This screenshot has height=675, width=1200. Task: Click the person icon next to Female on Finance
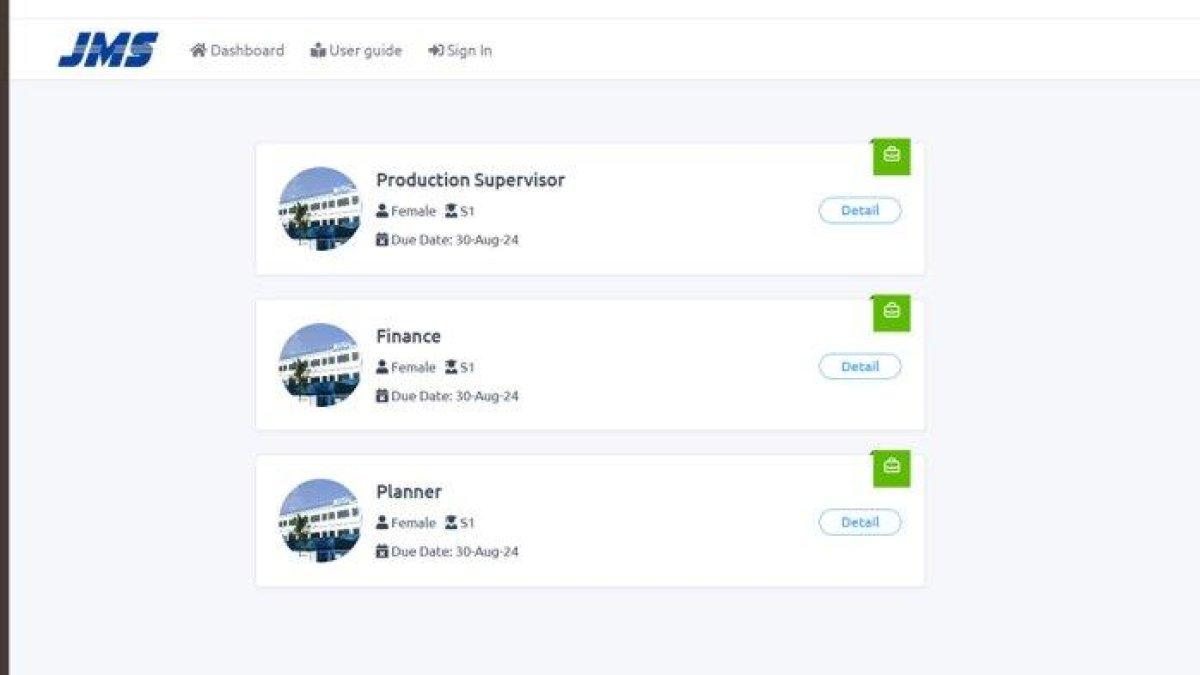click(x=382, y=367)
